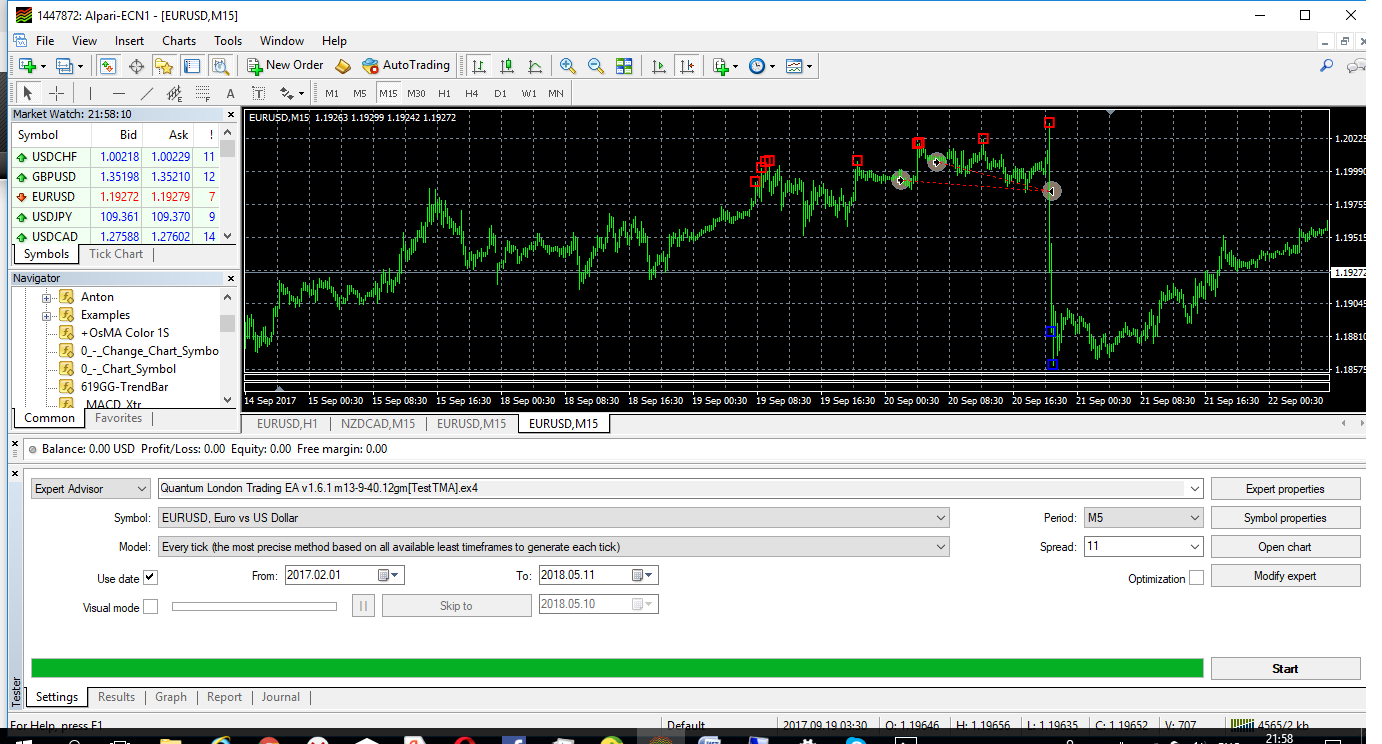Open the Profiles toolbar icon
Viewport: 1382px width, 744px height.
coord(67,66)
